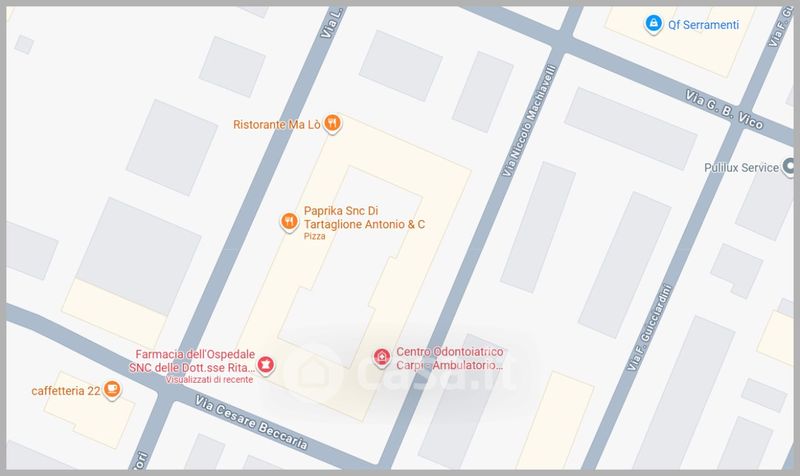This screenshot has height=476, width=800.
Task: Open the Ristorante Ma Lò text label
Action: point(277,124)
